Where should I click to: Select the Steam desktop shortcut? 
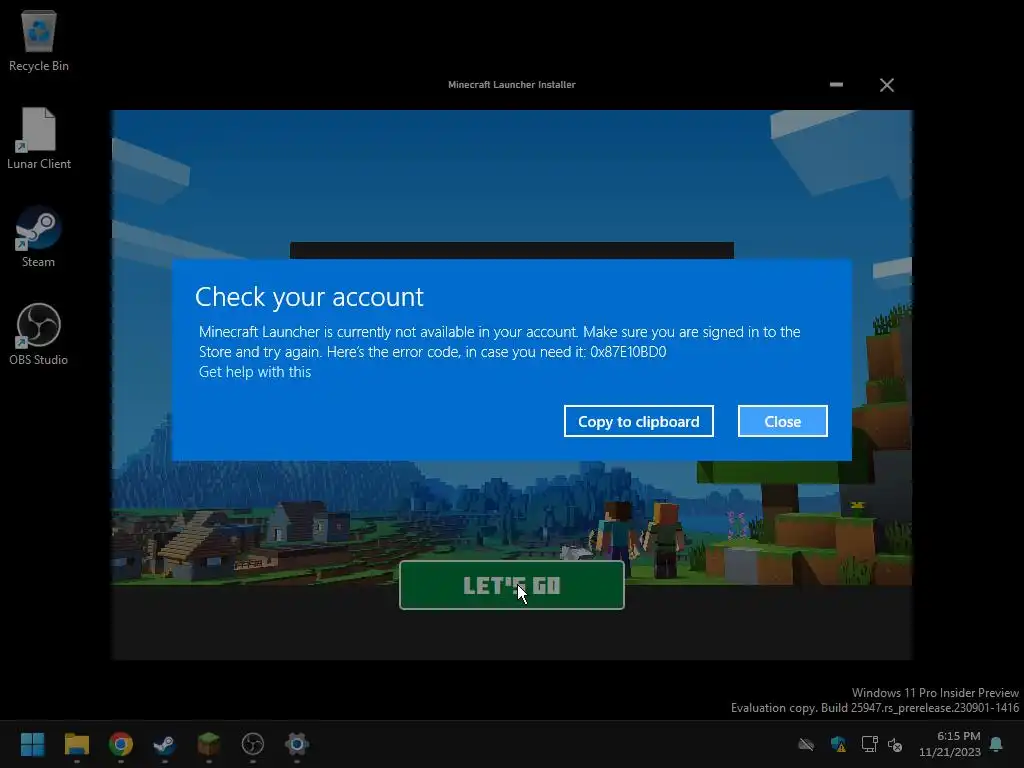pos(39,236)
